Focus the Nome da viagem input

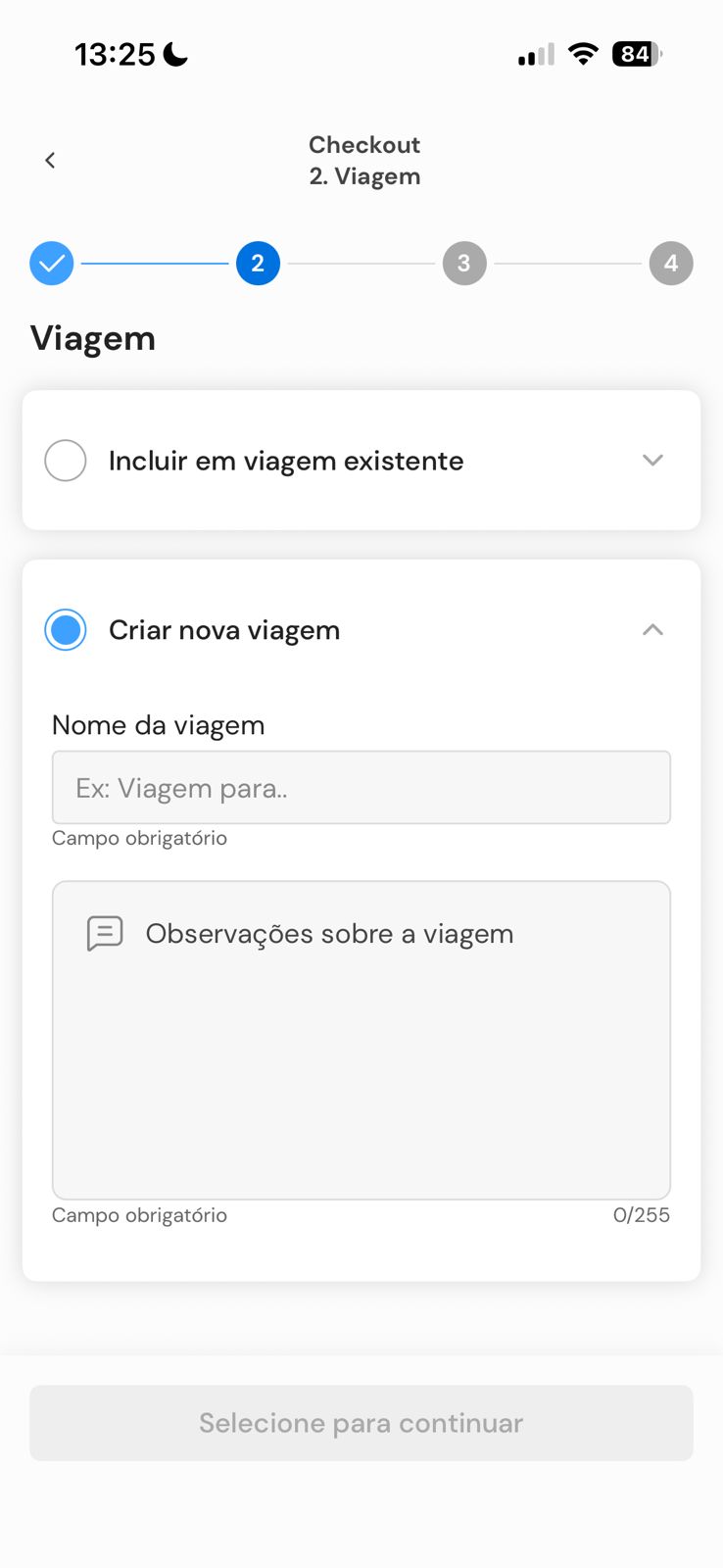(361, 788)
